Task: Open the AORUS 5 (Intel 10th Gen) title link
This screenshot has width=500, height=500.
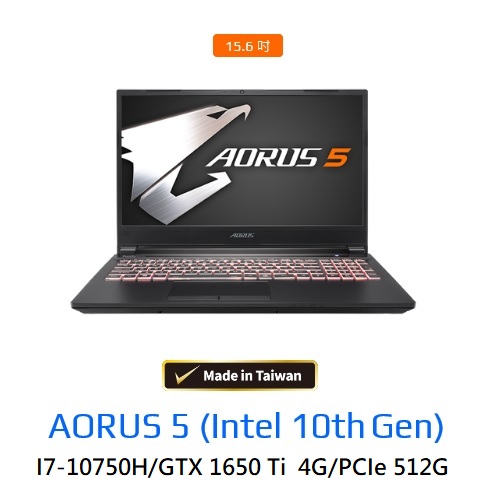Action: (246, 426)
